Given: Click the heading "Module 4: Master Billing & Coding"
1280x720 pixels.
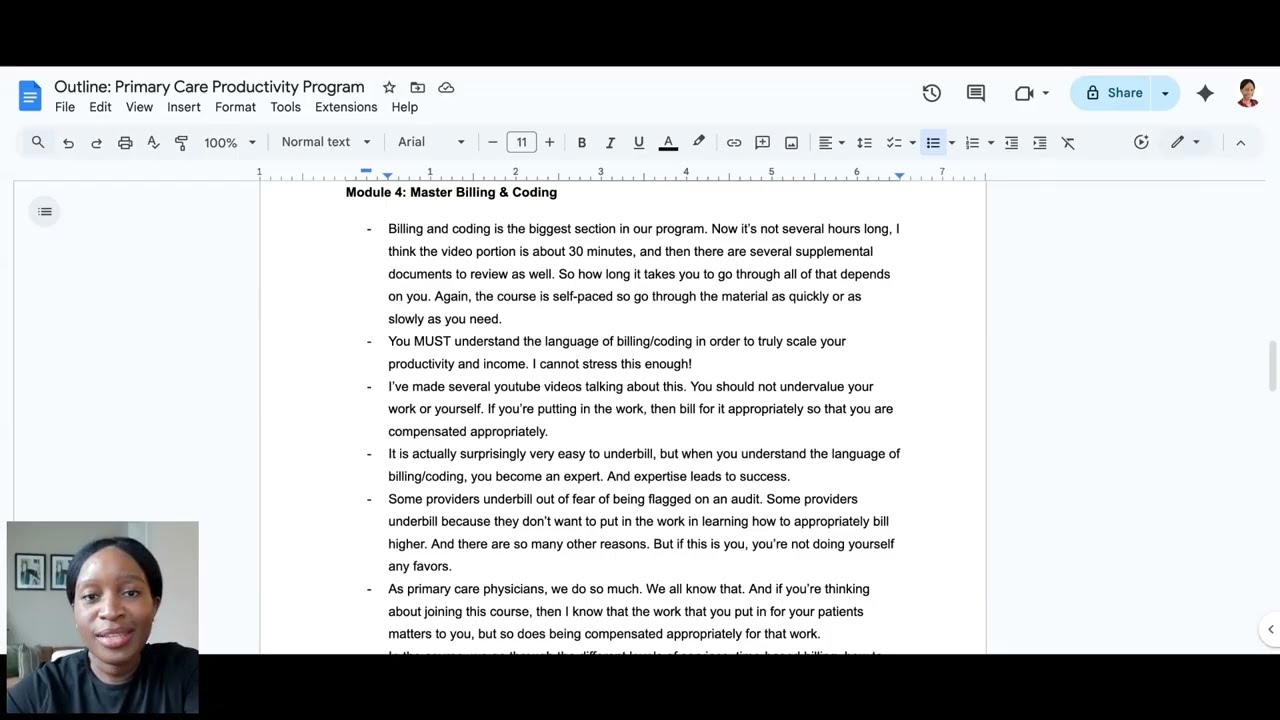Looking at the screenshot, I should point(451,192).
